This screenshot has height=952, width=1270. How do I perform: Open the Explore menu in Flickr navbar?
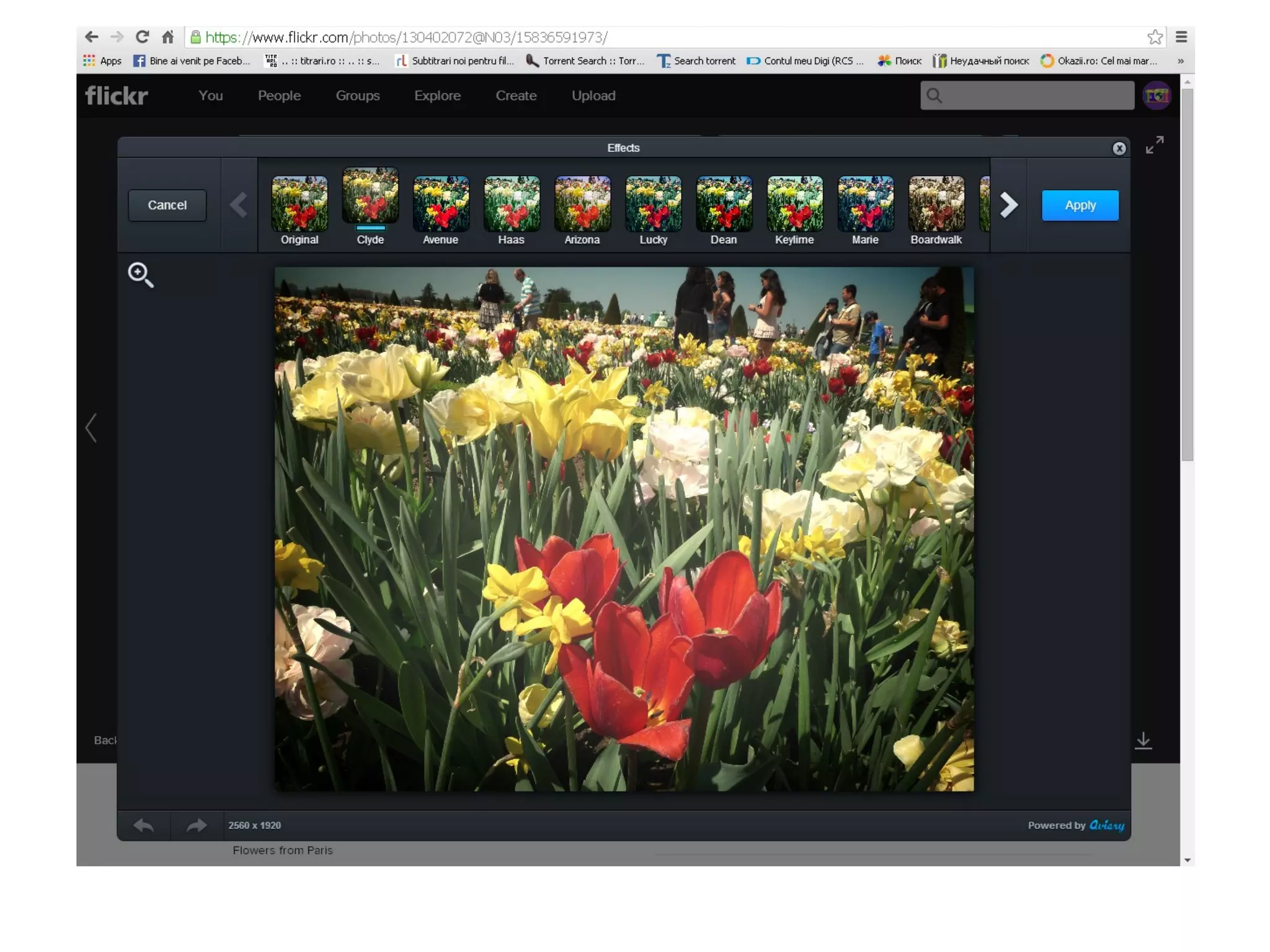point(437,95)
